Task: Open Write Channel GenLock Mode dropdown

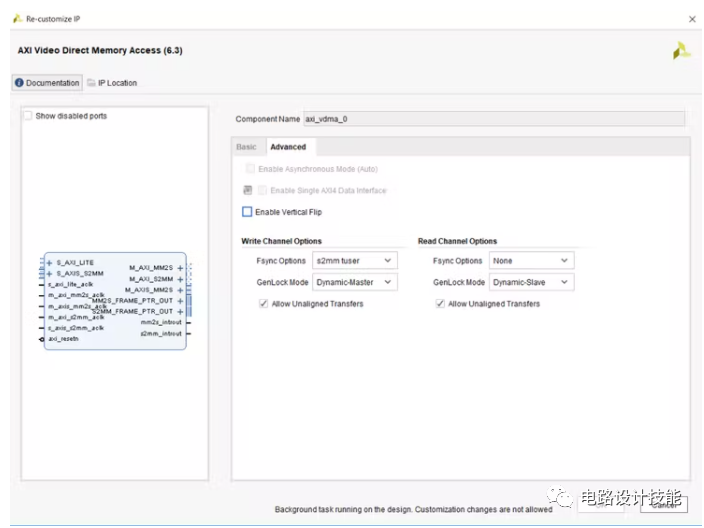Action: pyautogui.click(x=355, y=282)
